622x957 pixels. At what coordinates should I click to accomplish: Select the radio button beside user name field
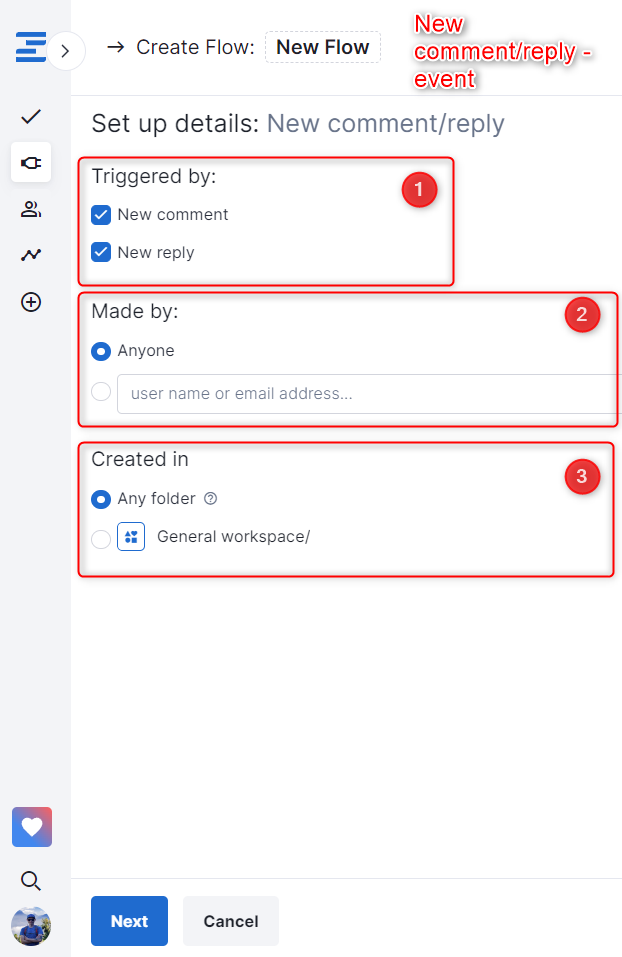(x=101, y=392)
